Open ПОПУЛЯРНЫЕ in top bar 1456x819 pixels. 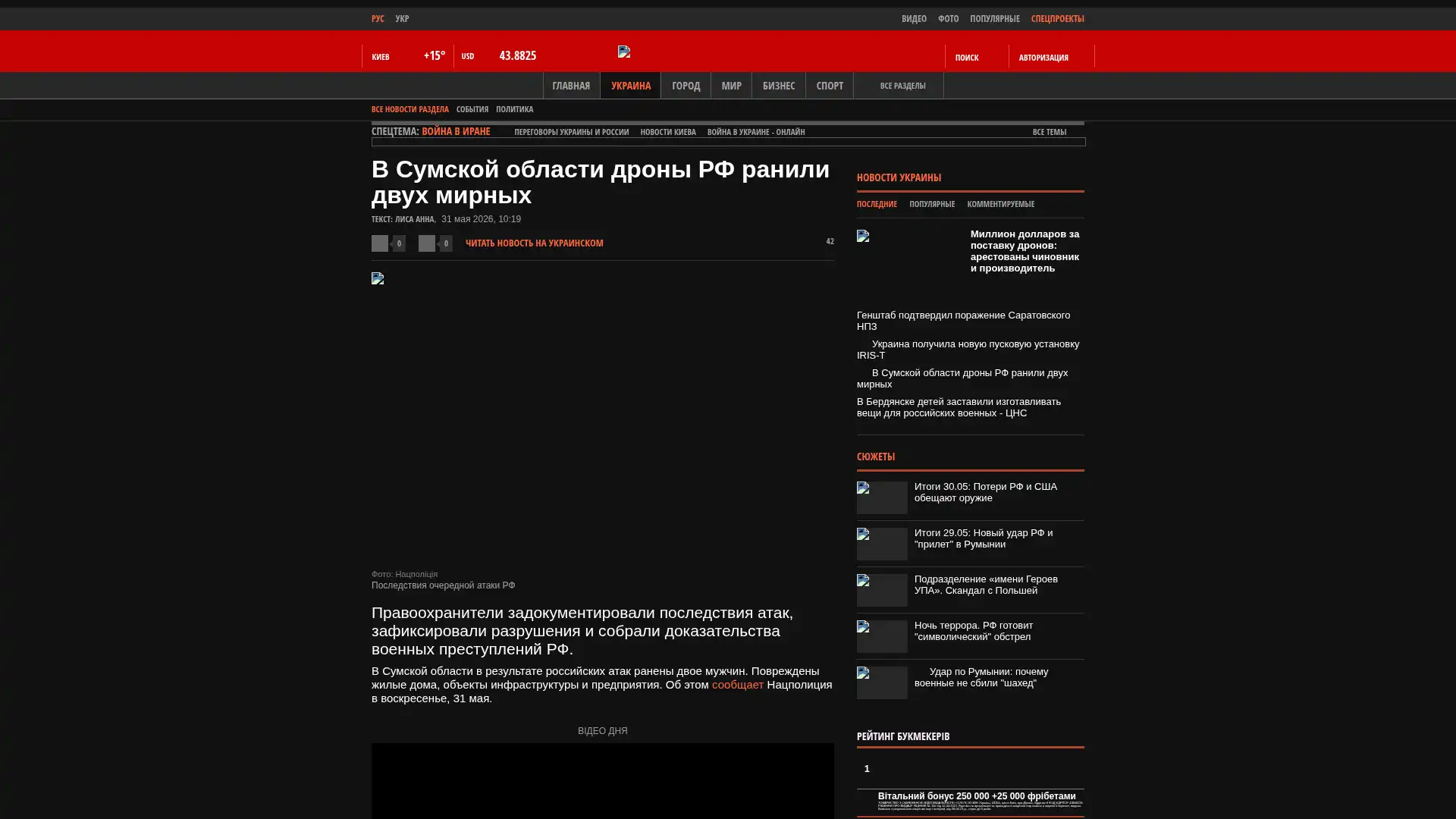click(994, 18)
